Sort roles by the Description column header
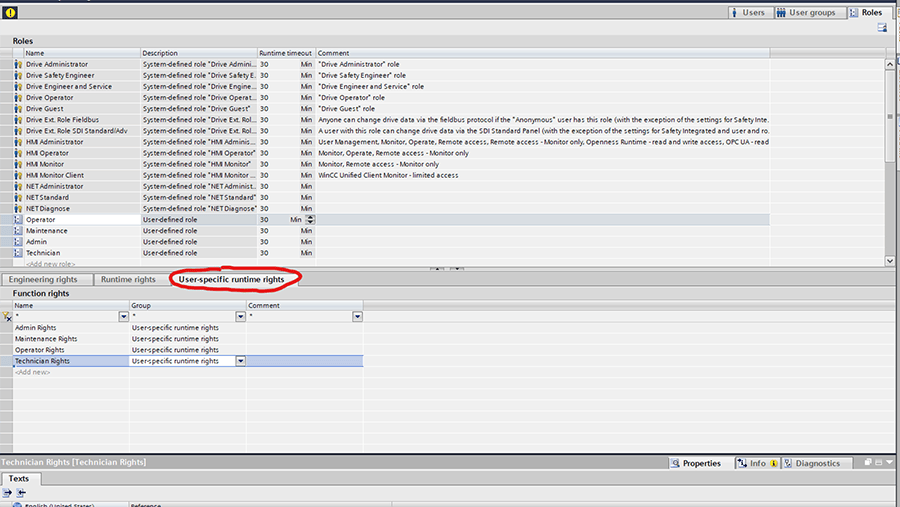The image size is (900, 507). pyautogui.click(x=199, y=53)
